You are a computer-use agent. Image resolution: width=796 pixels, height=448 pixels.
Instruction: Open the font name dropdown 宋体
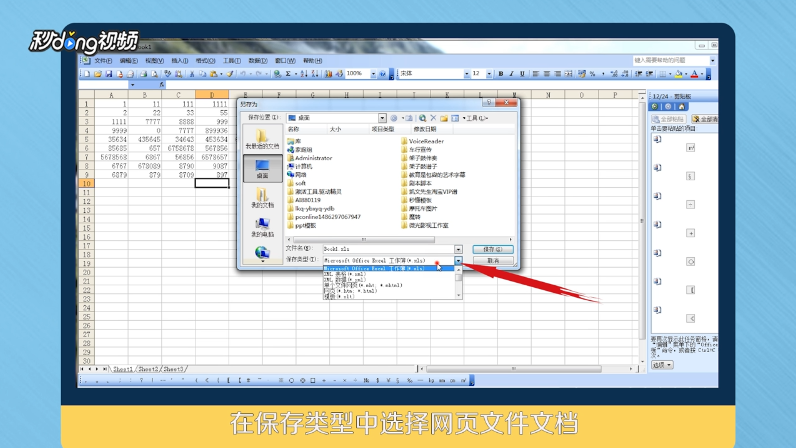coord(466,74)
